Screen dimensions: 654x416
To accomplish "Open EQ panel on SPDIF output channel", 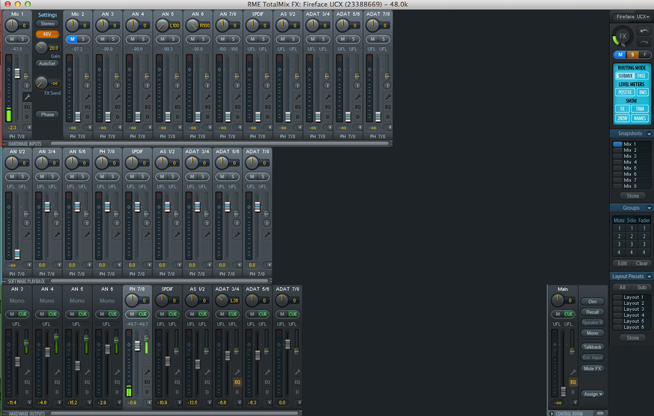I will (177, 382).
